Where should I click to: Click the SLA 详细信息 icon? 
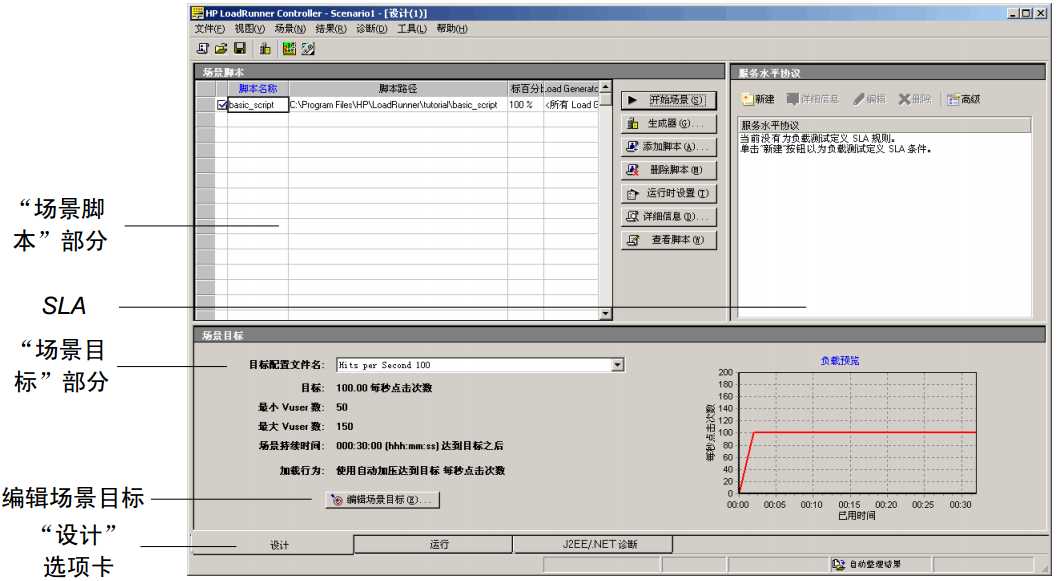793,99
